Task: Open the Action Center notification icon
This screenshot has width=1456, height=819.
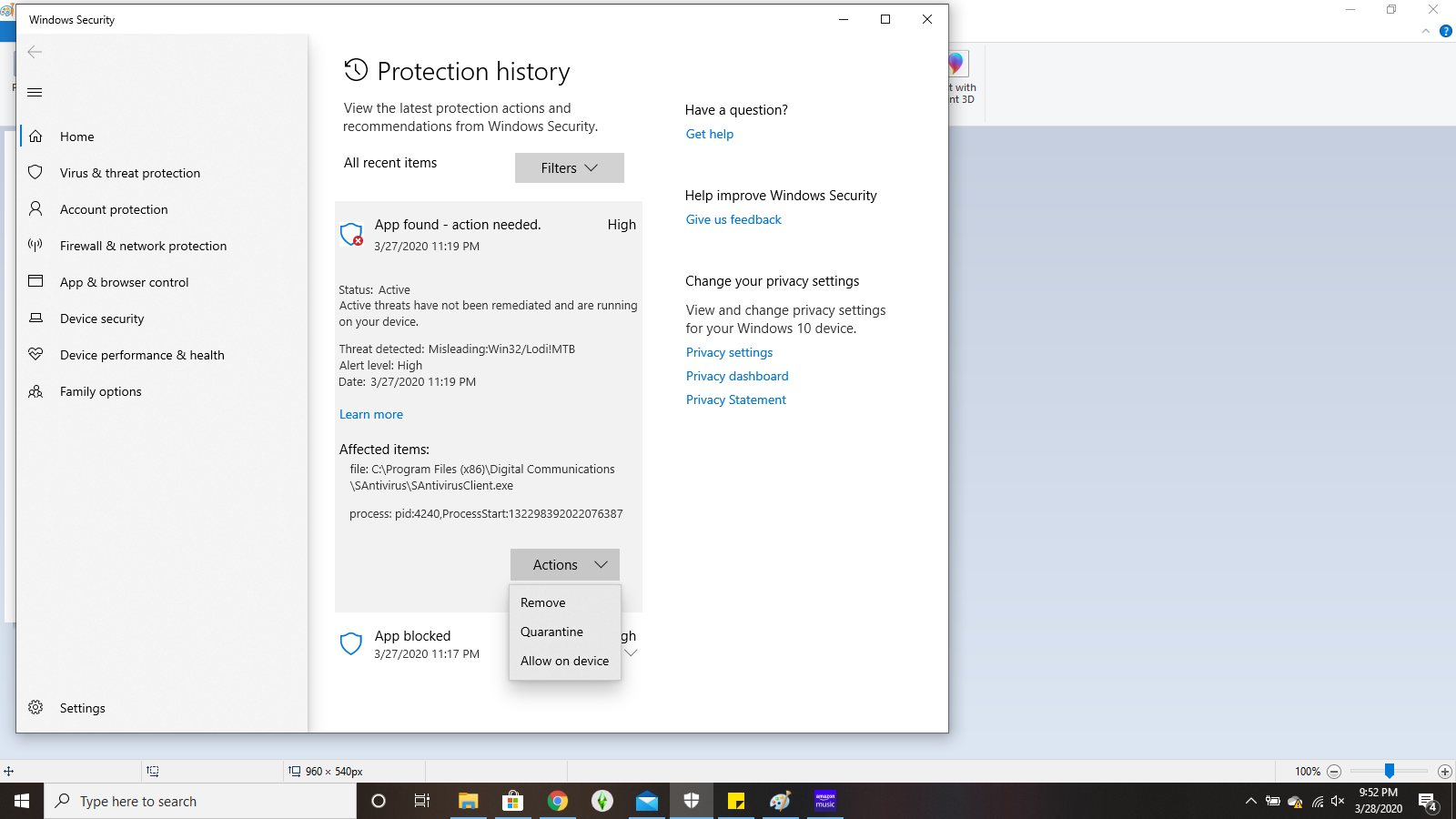Action: [1429, 802]
